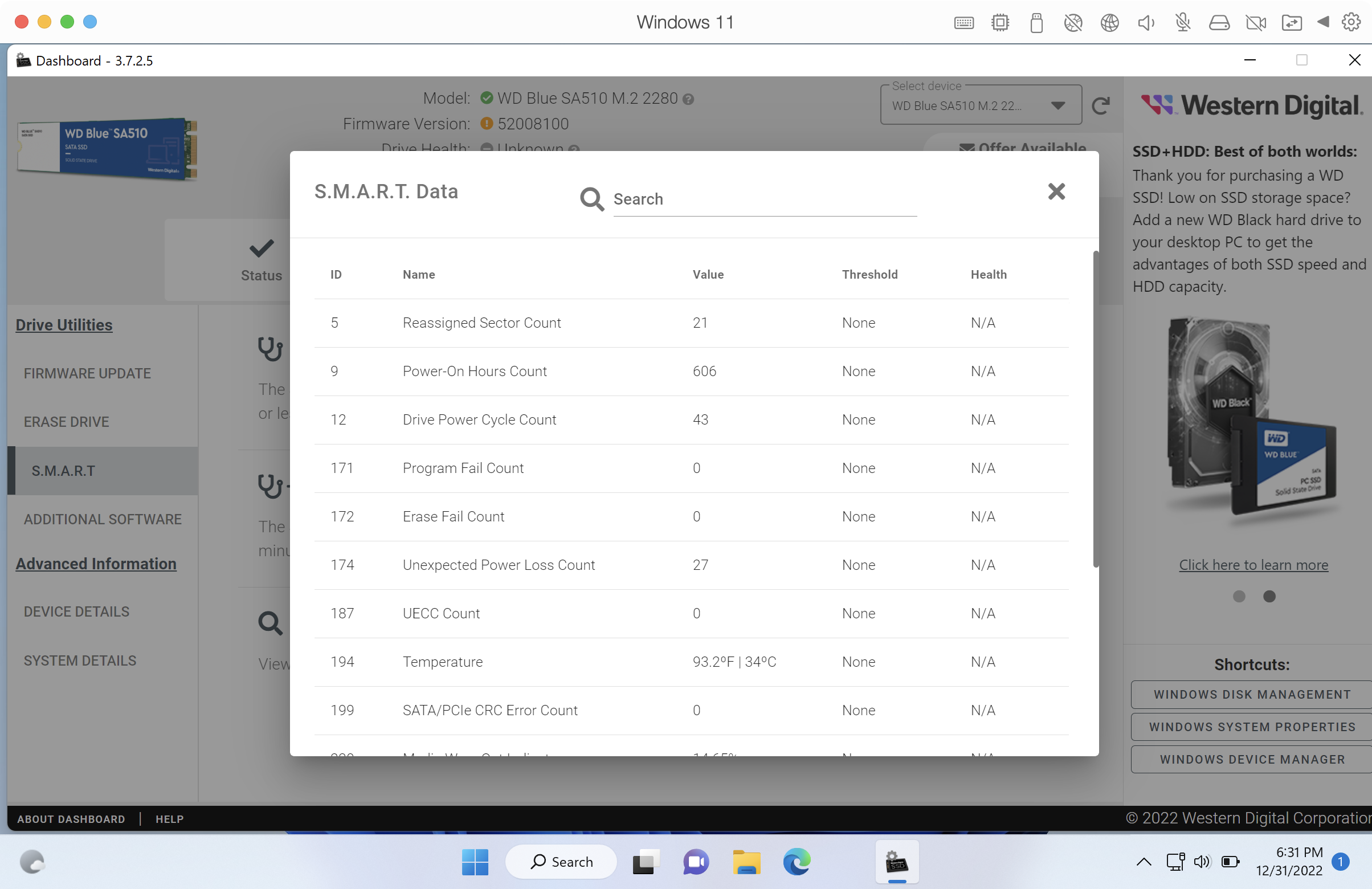The image size is (1372, 889).
Task: Click the S.M.A.R.T. Data dialog scrollbar
Action: 1095,409
